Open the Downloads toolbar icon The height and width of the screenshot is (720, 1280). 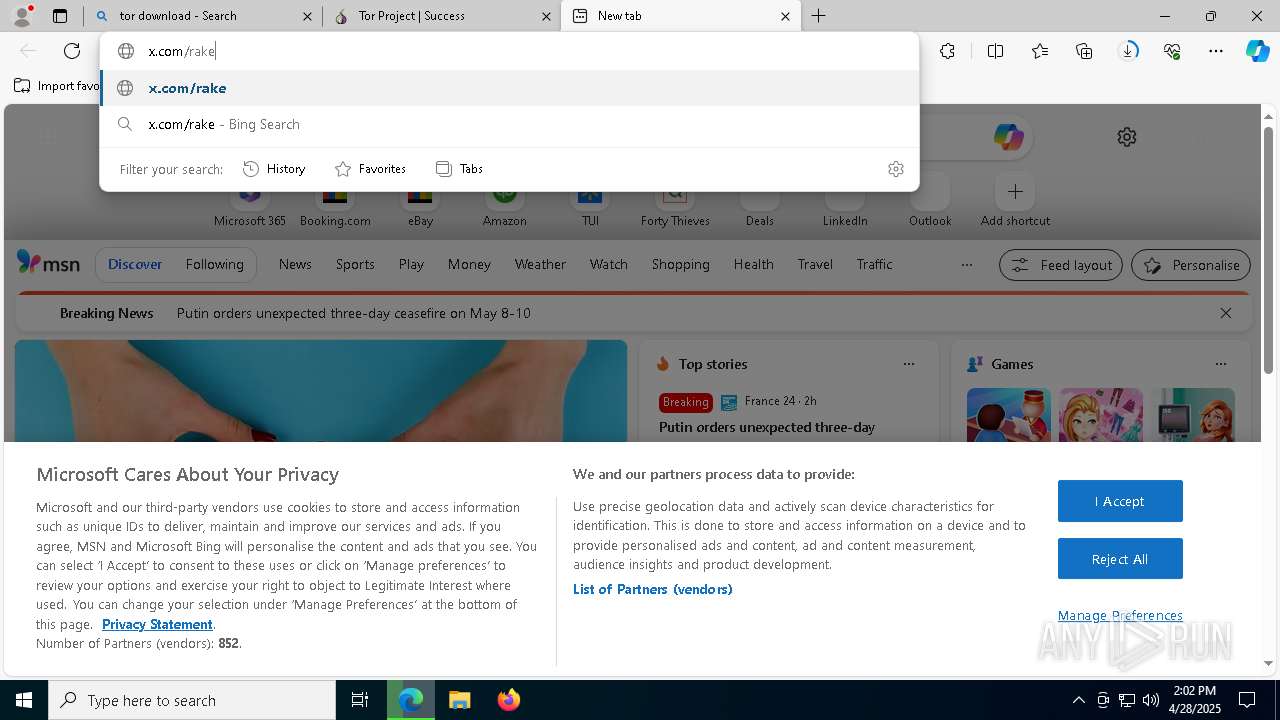point(1128,51)
